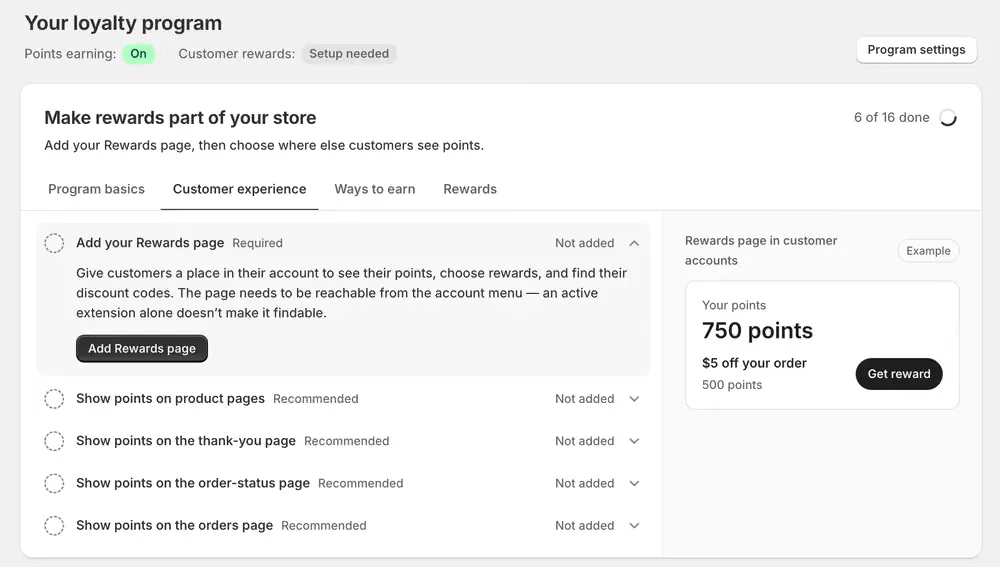The image size is (1000, 567).
Task: Click 'Not added' status for order-status page row
Action: [x=584, y=483]
